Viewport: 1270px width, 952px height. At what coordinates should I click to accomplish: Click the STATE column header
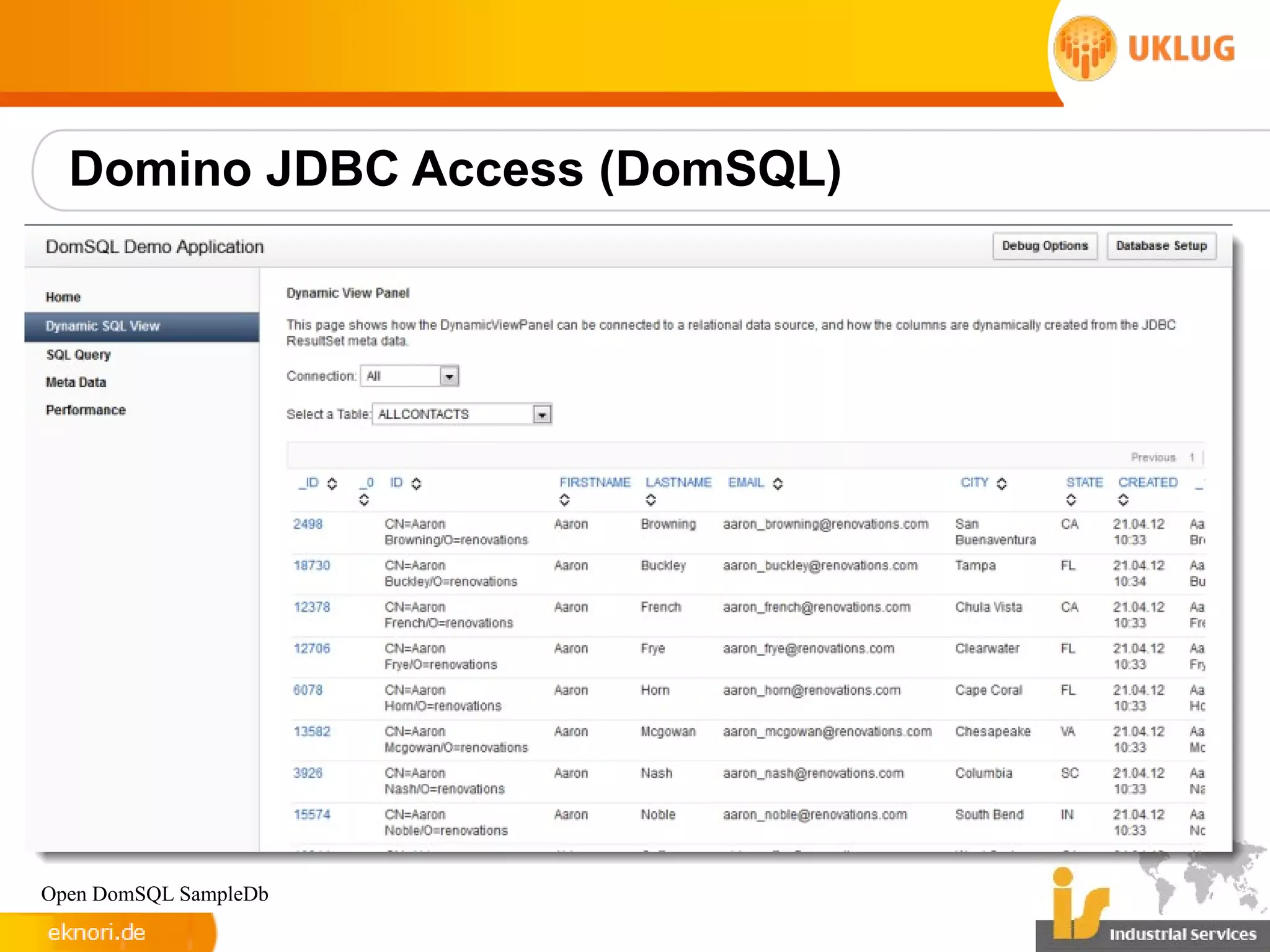tap(1085, 483)
